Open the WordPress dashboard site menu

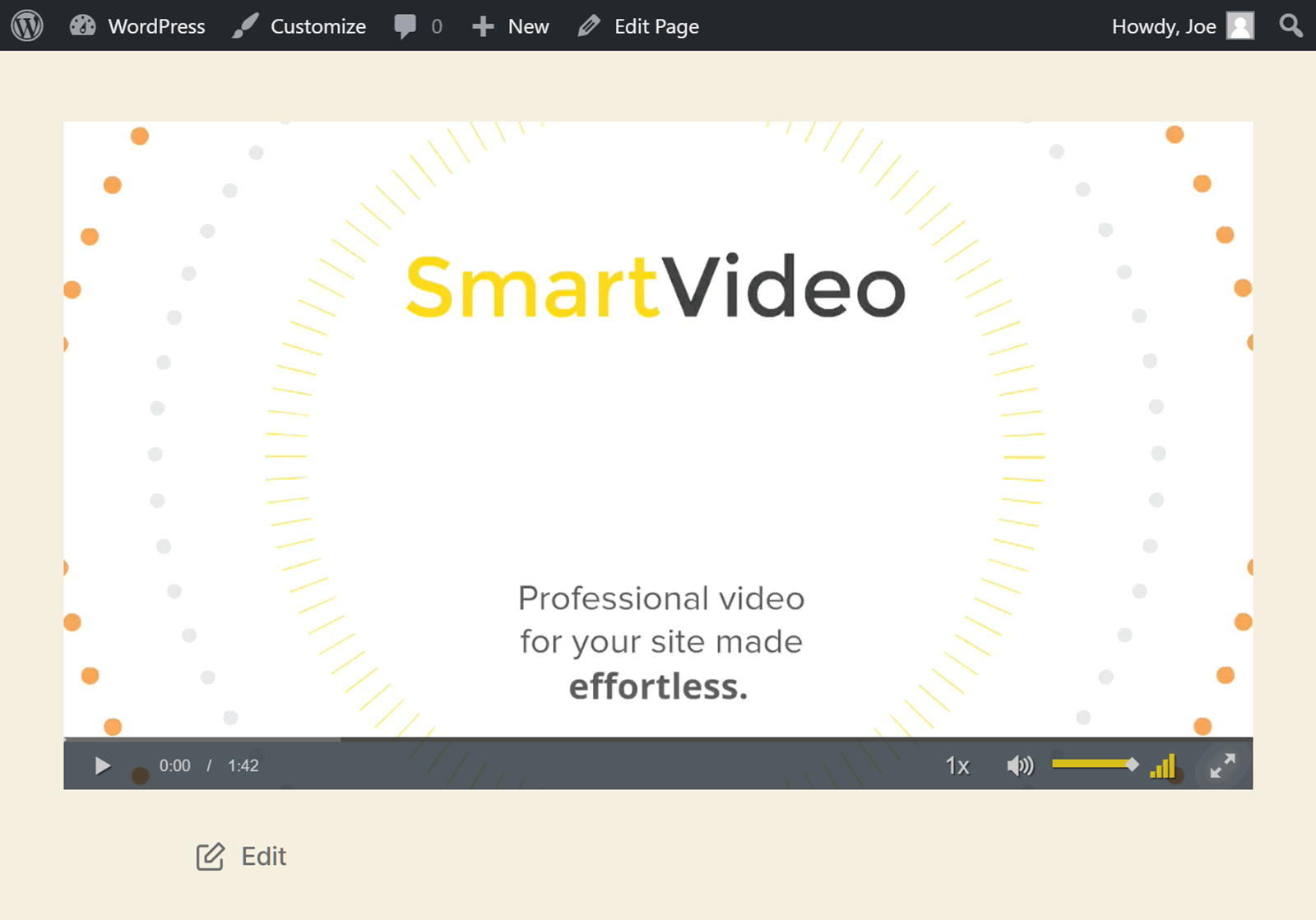tap(137, 25)
